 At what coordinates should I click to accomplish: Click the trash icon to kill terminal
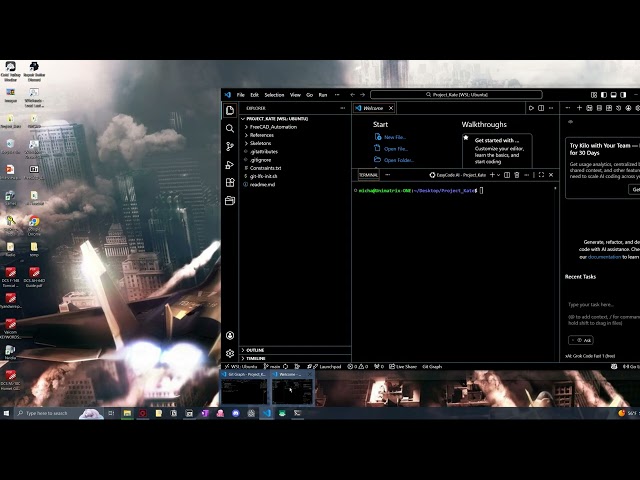(517, 175)
